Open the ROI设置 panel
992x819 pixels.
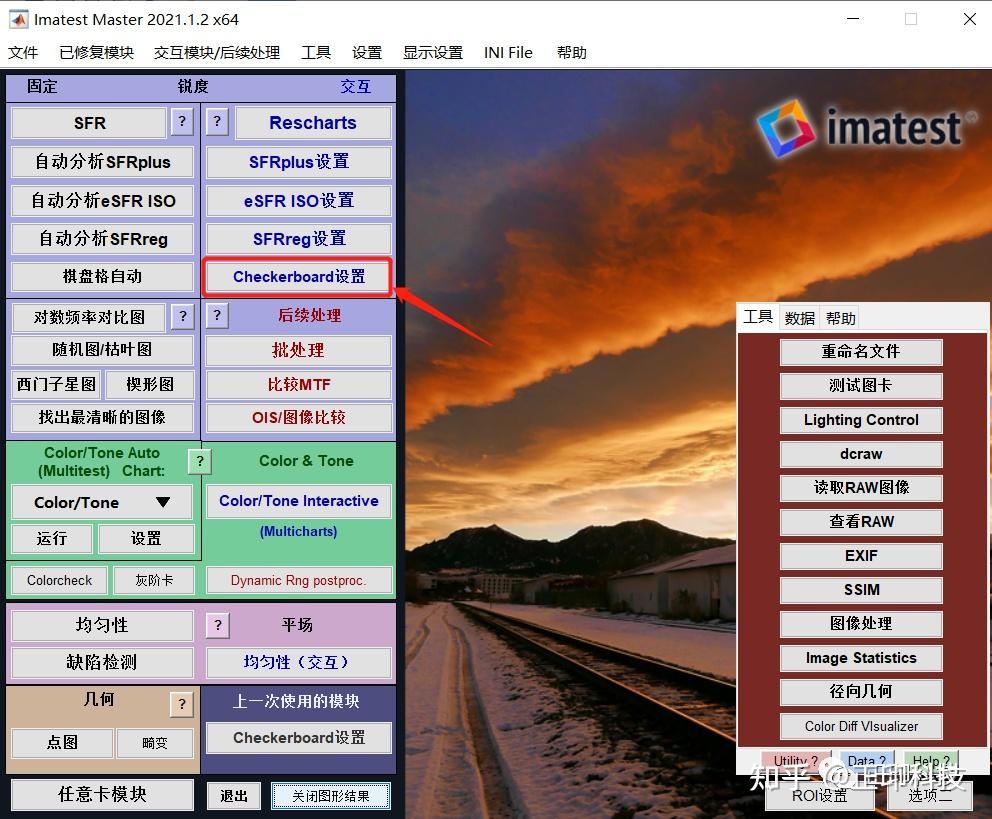(x=820, y=797)
